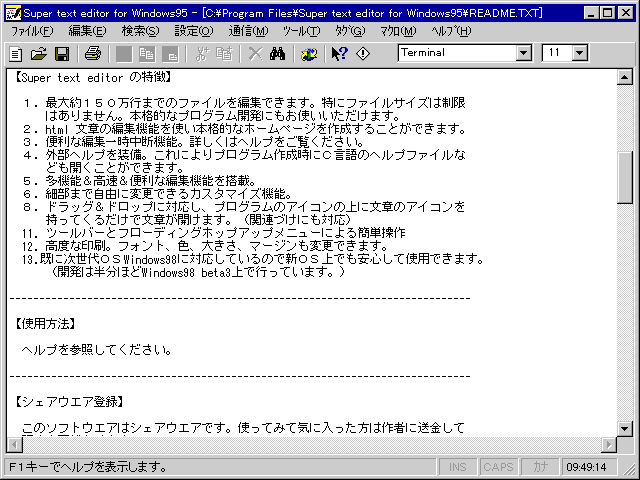Image resolution: width=640 pixels, height=480 pixels.
Task: Click the line starting with このソフトウエアはシェアウエア
Action: pos(243,428)
